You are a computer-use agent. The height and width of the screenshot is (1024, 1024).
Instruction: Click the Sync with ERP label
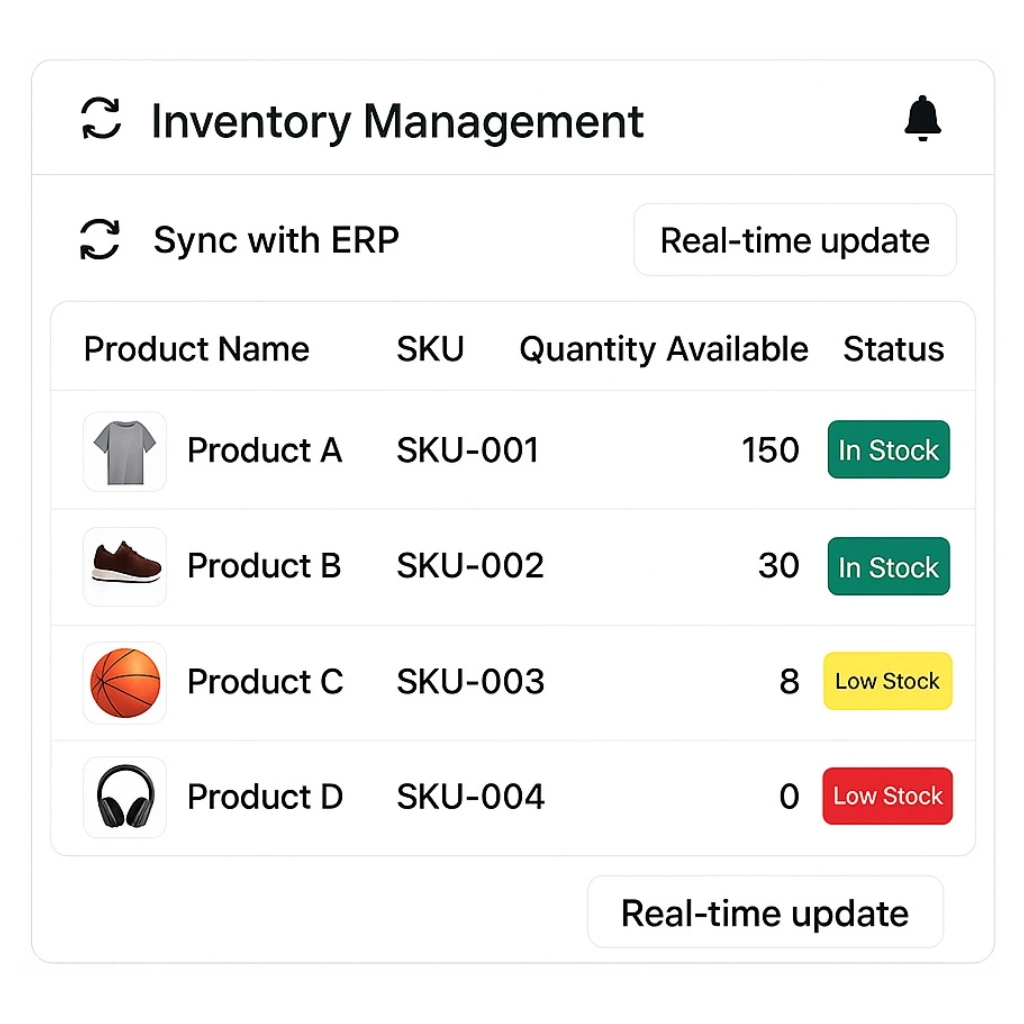276,240
